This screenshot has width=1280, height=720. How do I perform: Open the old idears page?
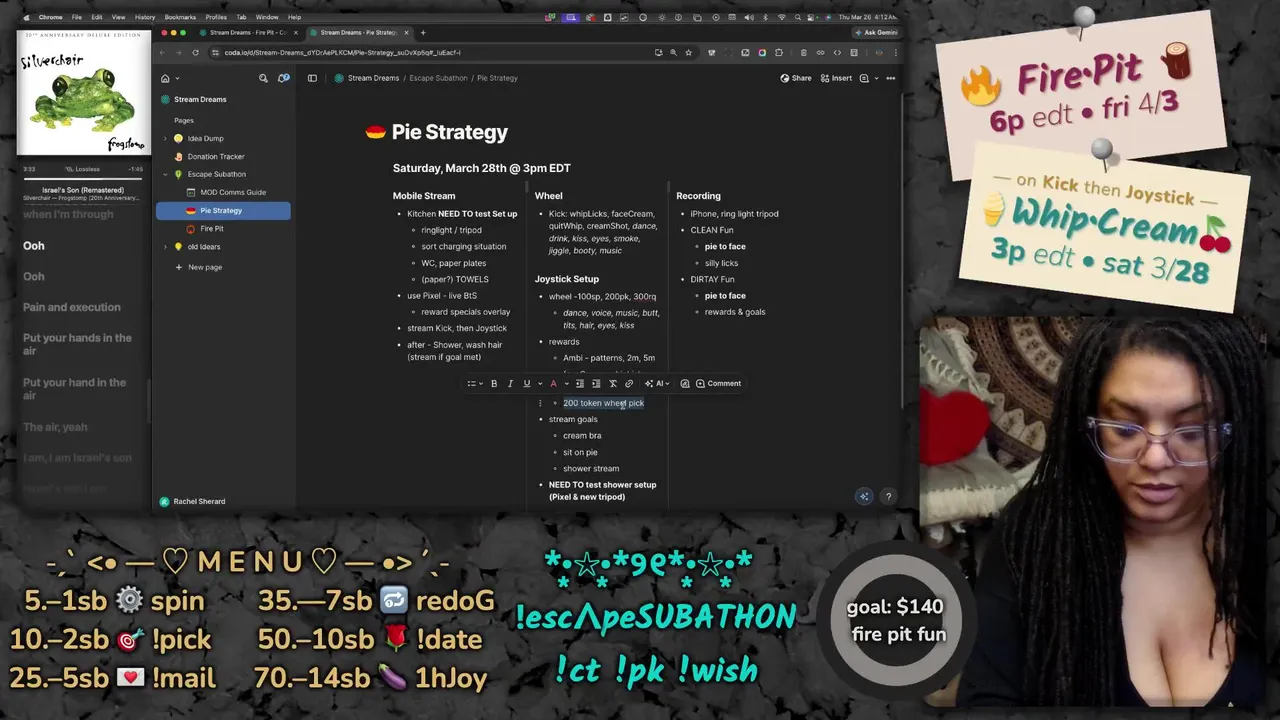click(x=204, y=247)
